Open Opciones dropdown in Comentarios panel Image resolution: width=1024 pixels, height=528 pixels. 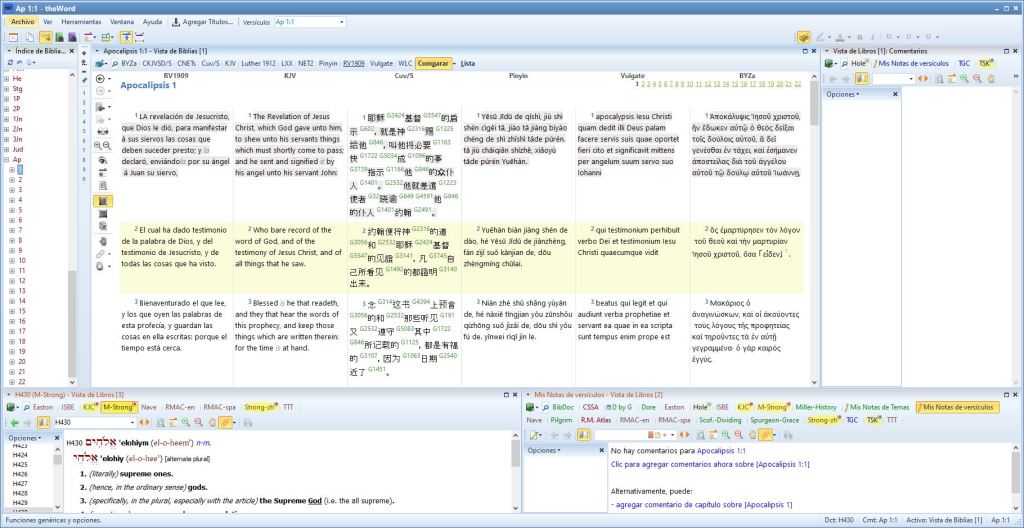coord(845,94)
